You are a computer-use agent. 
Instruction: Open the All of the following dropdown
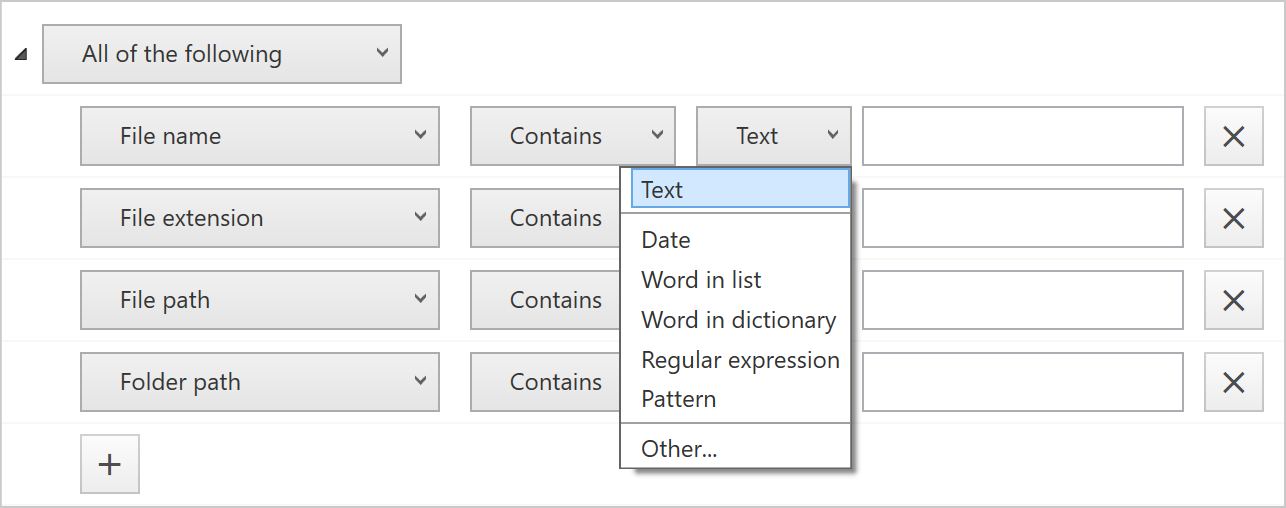(x=222, y=54)
